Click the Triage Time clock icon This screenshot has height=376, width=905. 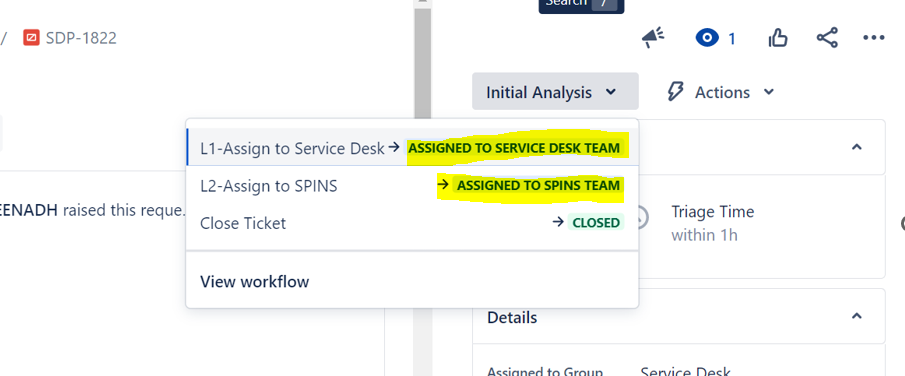[x=642, y=218]
